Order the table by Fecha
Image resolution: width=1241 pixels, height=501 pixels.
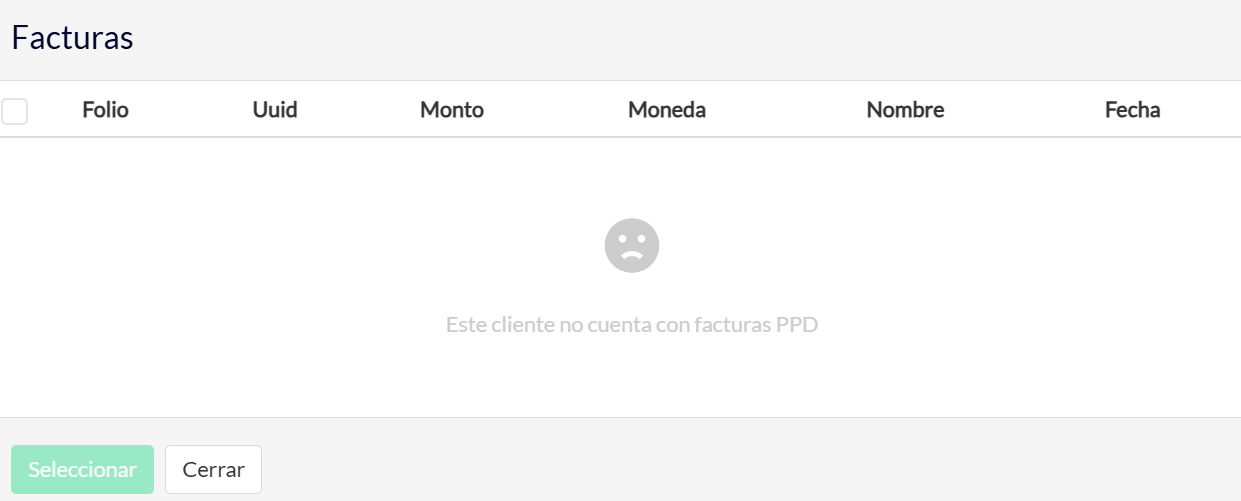1132,110
